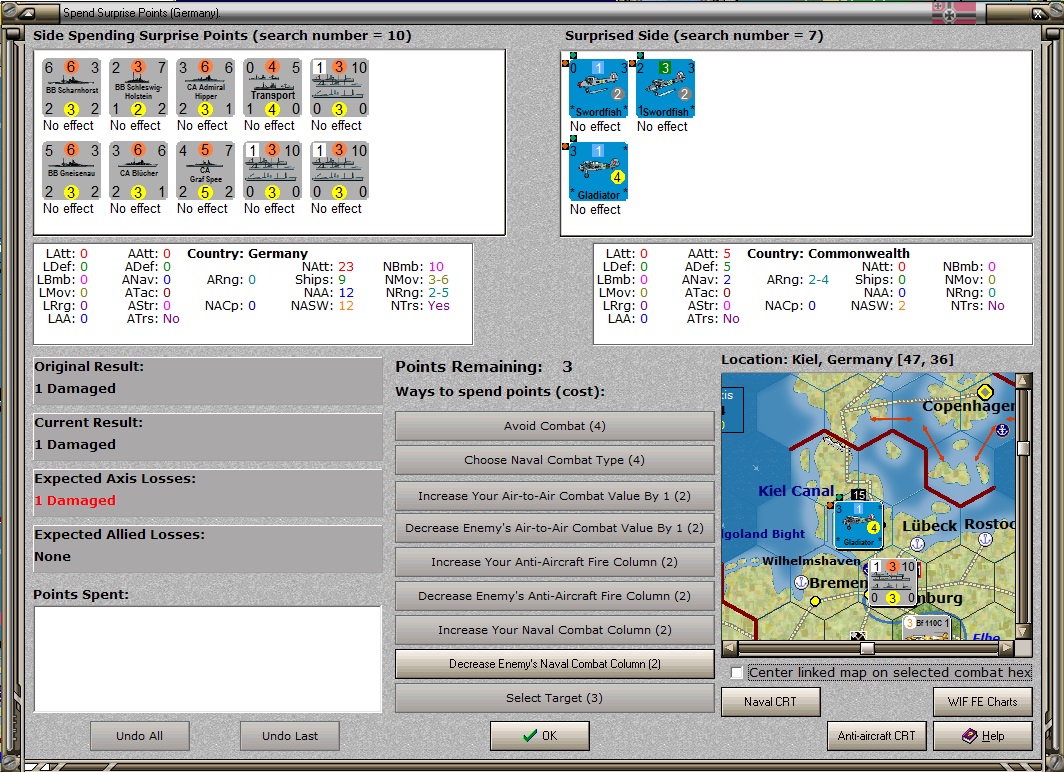The width and height of the screenshot is (1064, 772).
Task: Select the green-numbered Swordfish aircraft counter
Action: [x=666, y=89]
